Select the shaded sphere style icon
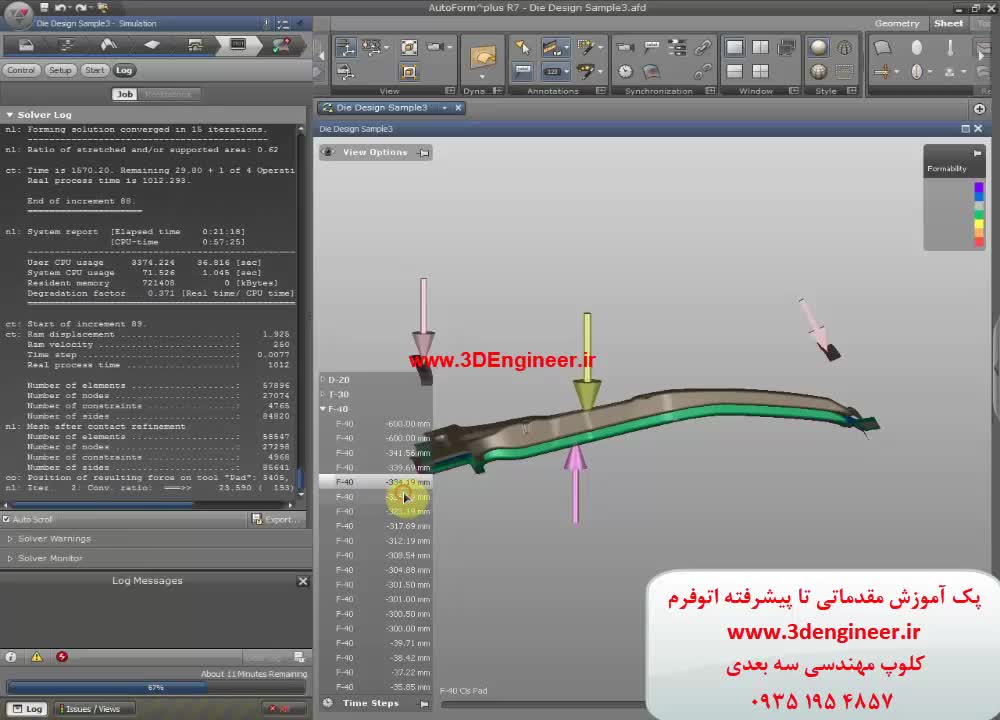This screenshot has width=1000, height=720. point(819,47)
